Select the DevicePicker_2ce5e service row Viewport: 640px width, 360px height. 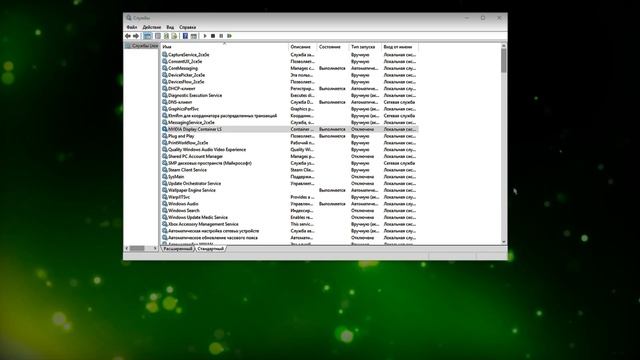point(290,75)
